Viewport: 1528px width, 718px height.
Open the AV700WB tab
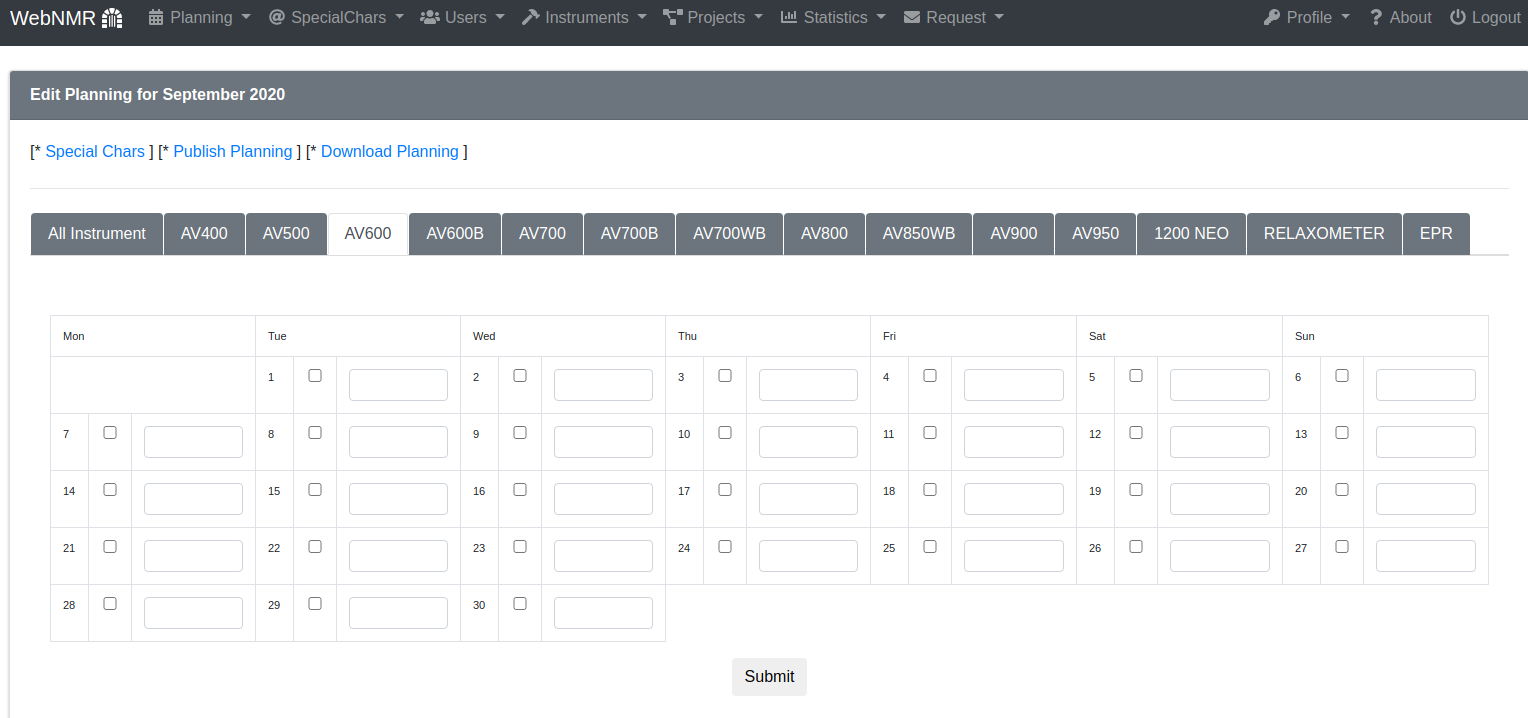pyautogui.click(x=729, y=234)
